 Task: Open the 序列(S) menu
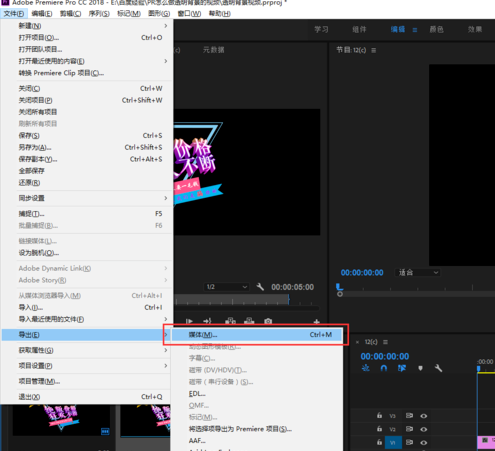(99, 14)
